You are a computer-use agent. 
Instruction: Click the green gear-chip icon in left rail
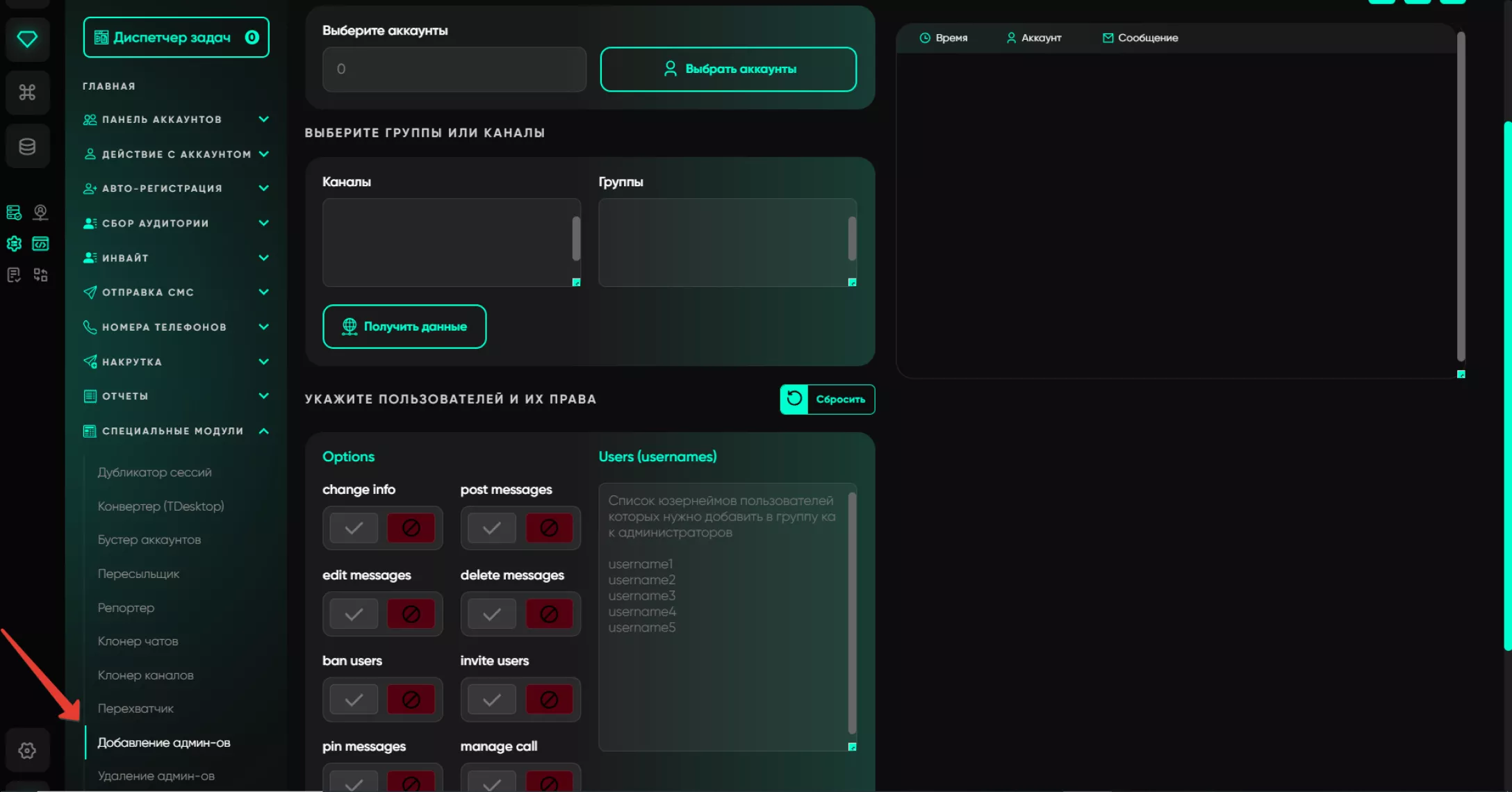tap(14, 244)
